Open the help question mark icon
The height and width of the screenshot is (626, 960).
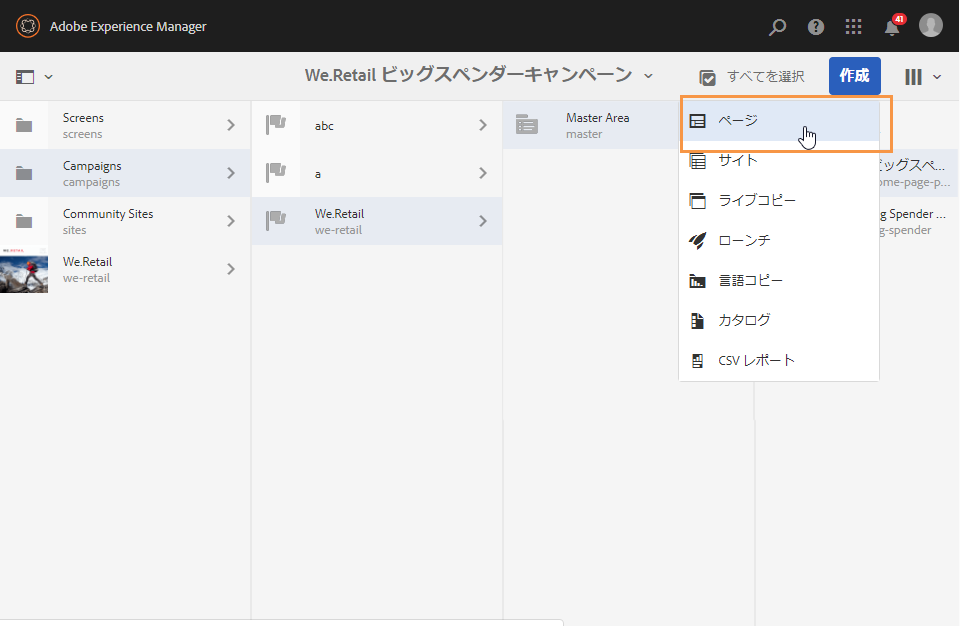coord(816,26)
